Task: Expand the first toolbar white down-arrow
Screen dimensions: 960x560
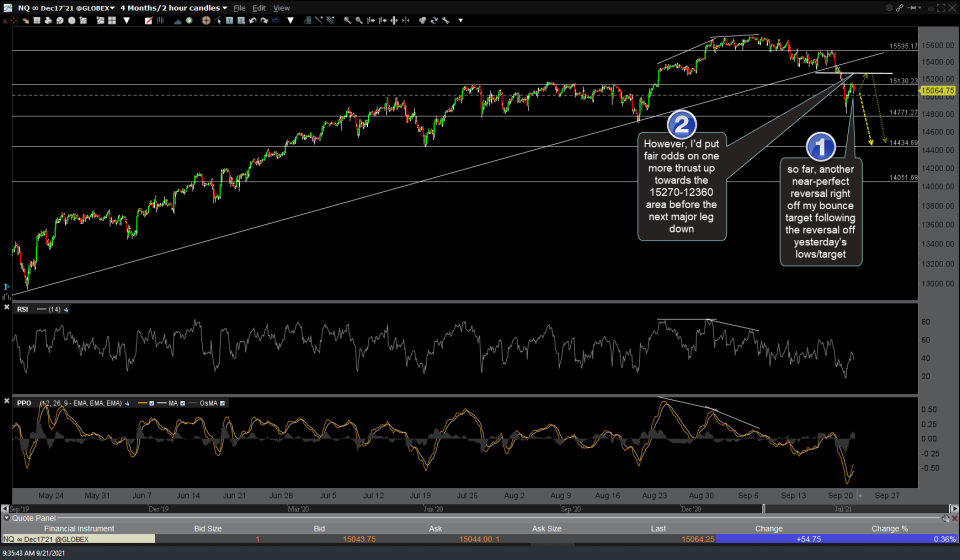Action: pyautogui.click(x=127, y=20)
